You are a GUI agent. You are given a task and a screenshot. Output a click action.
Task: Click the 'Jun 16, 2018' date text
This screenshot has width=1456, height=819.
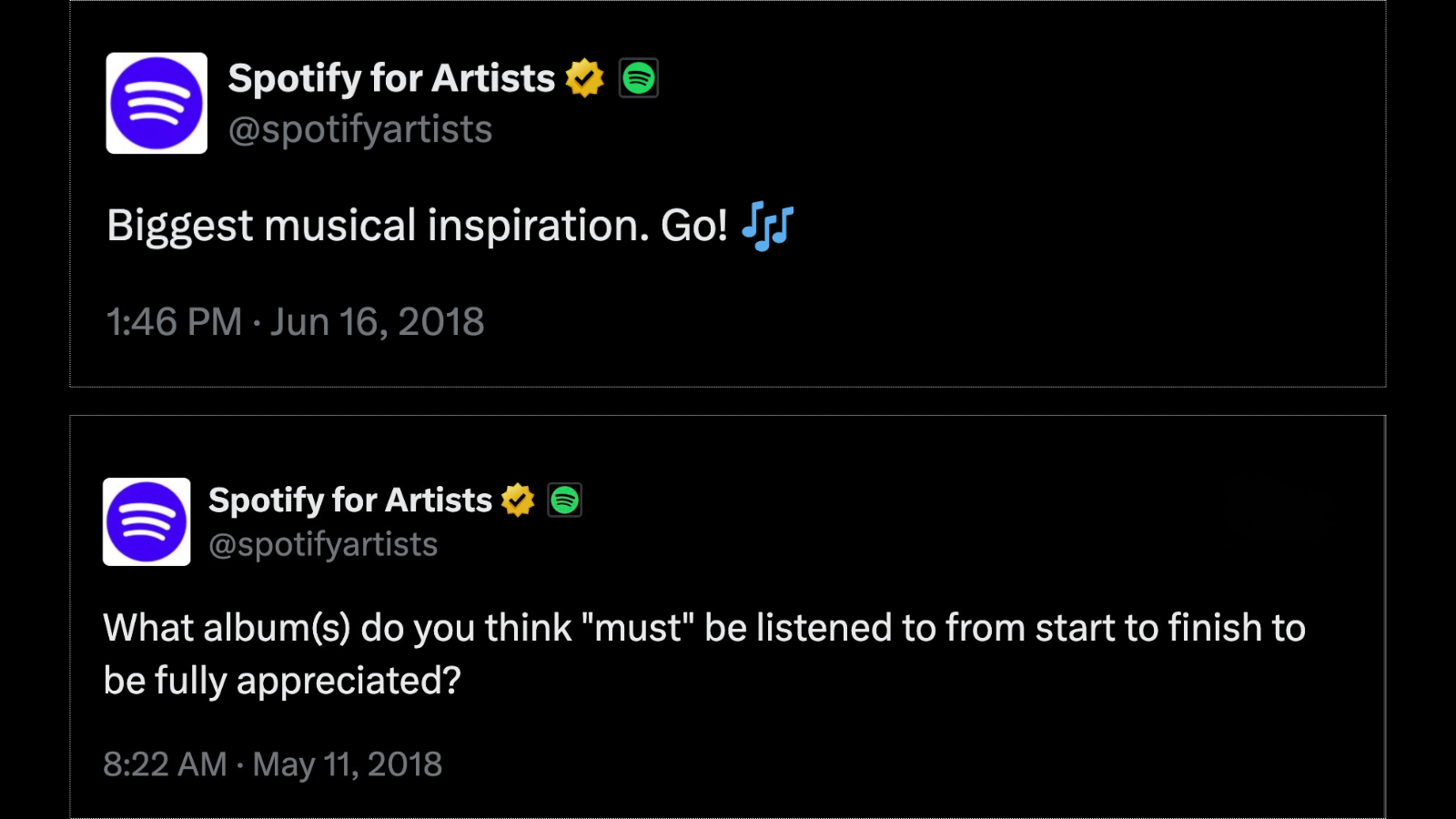[x=378, y=321]
